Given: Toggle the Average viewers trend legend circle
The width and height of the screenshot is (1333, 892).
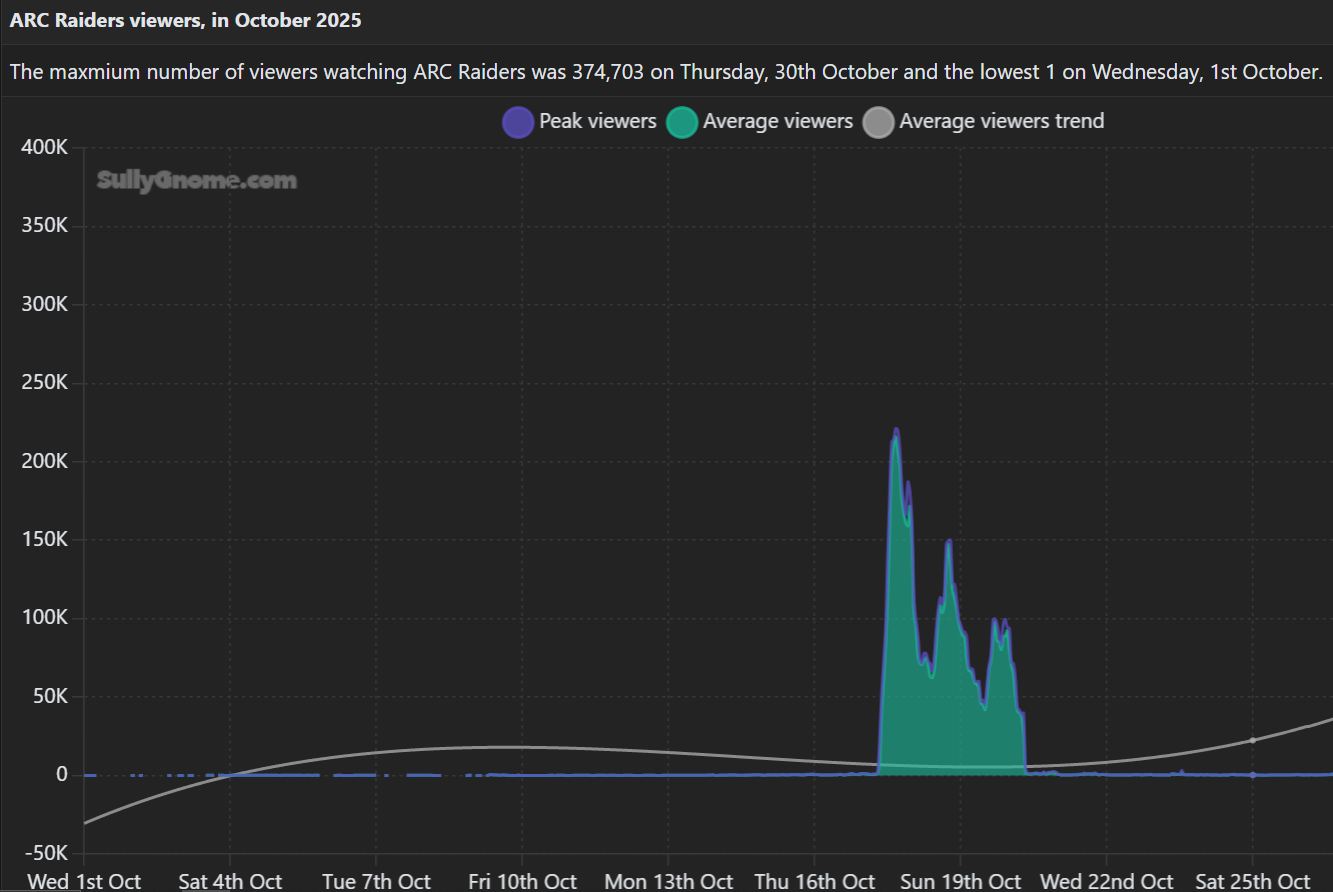Looking at the screenshot, I should click(878, 122).
